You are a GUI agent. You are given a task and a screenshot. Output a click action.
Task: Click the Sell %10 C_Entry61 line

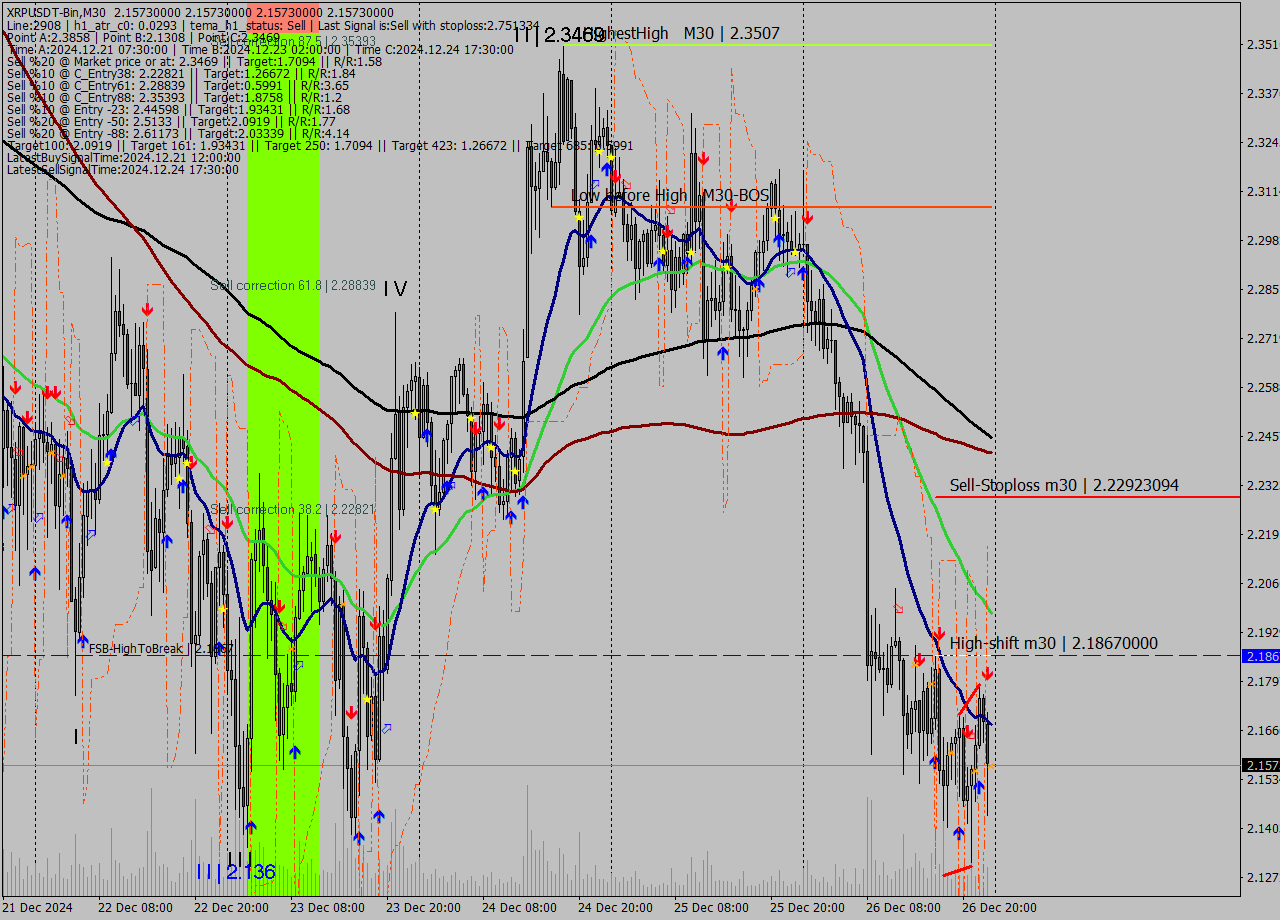[x=178, y=85]
